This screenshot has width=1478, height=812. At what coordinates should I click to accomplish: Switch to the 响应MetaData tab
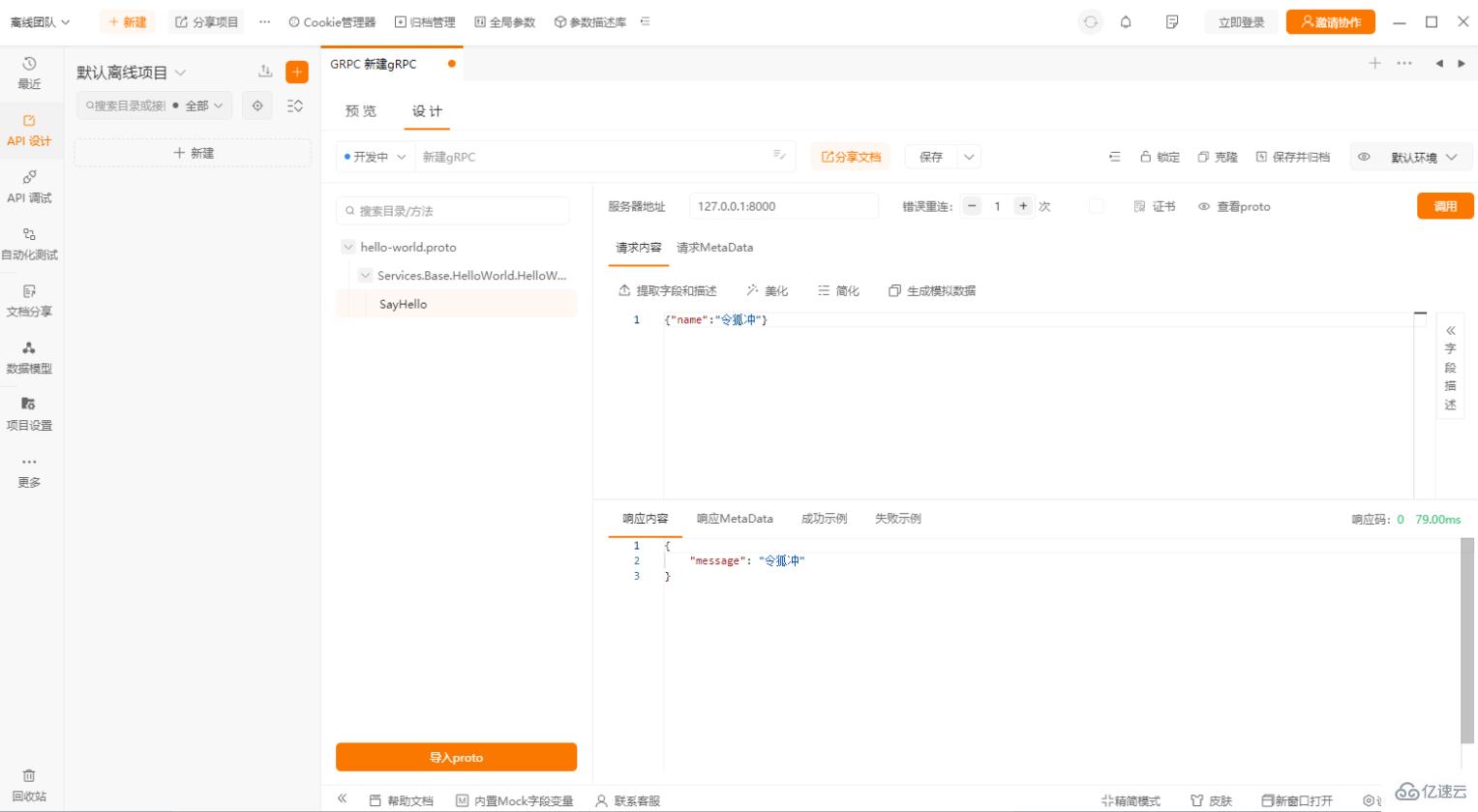point(735,519)
